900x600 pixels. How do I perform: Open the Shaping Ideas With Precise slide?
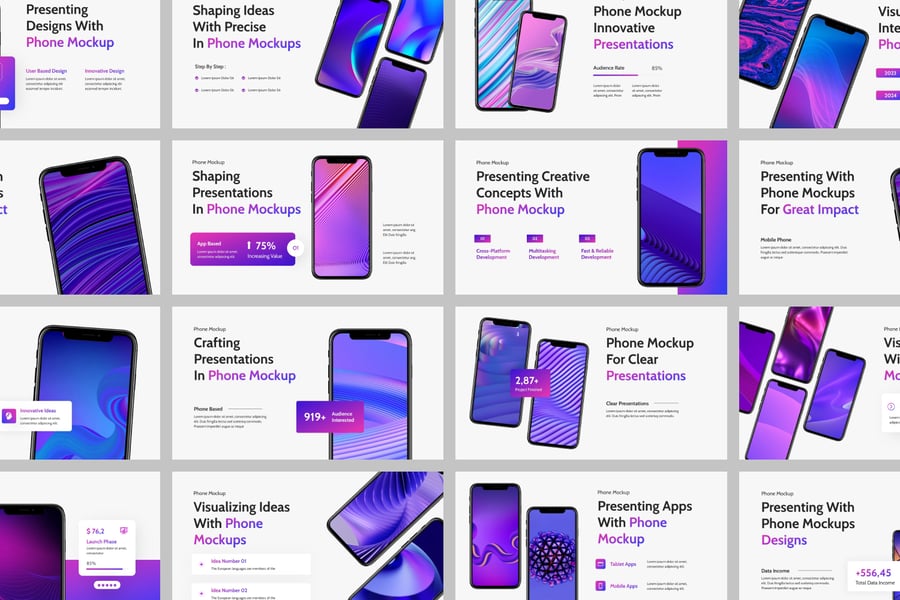point(308,64)
